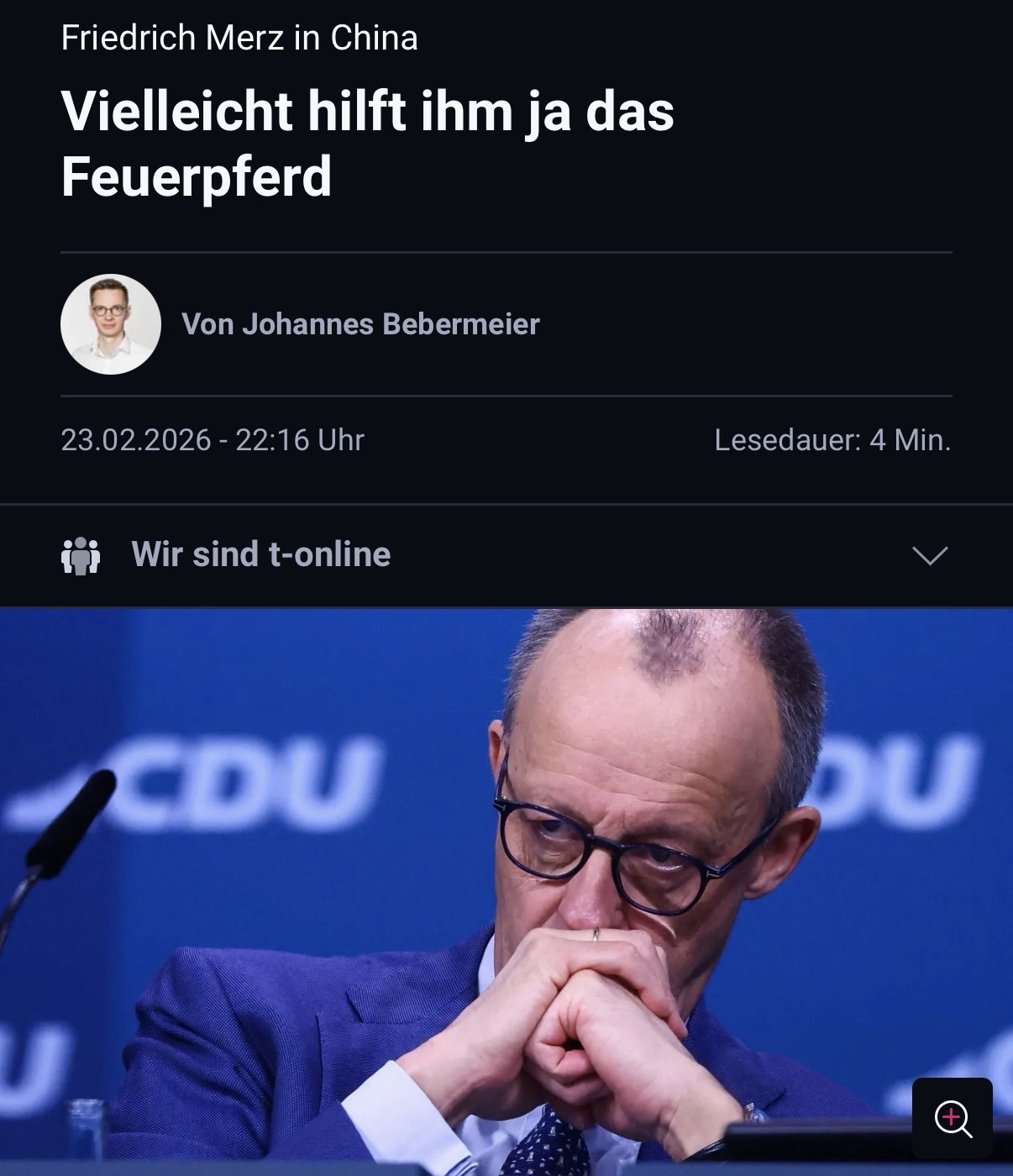This screenshot has width=1013, height=1176.
Task: Open the author's round profile picture
Action: [111, 324]
